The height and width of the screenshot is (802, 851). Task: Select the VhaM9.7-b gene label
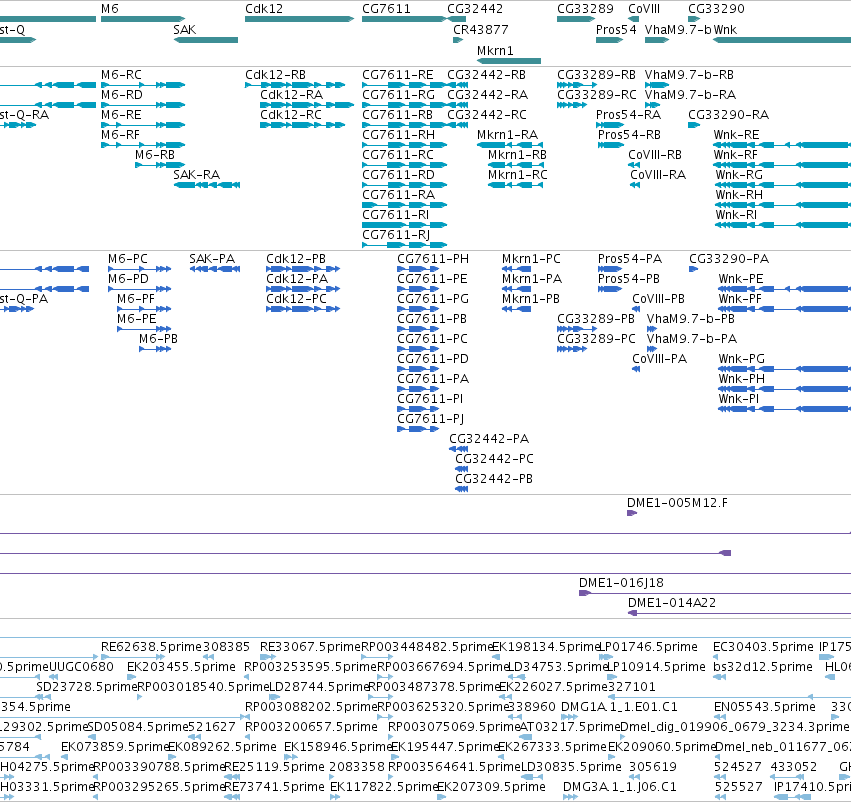tap(678, 29)
